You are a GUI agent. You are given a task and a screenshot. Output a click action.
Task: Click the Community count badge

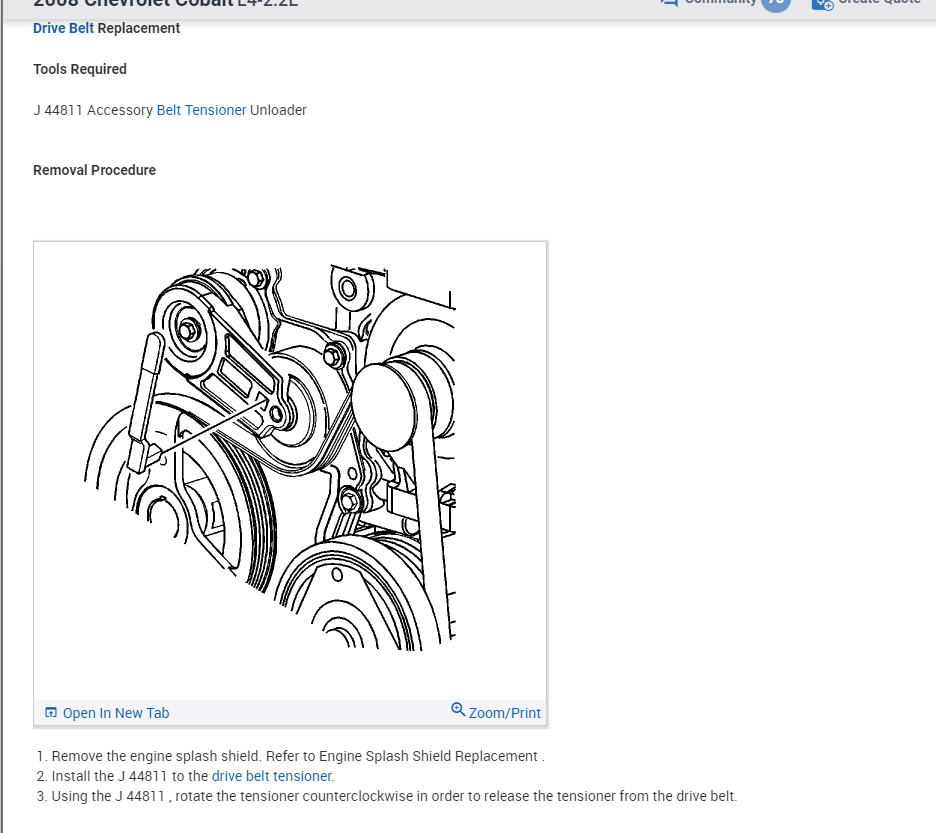point(776,4)
